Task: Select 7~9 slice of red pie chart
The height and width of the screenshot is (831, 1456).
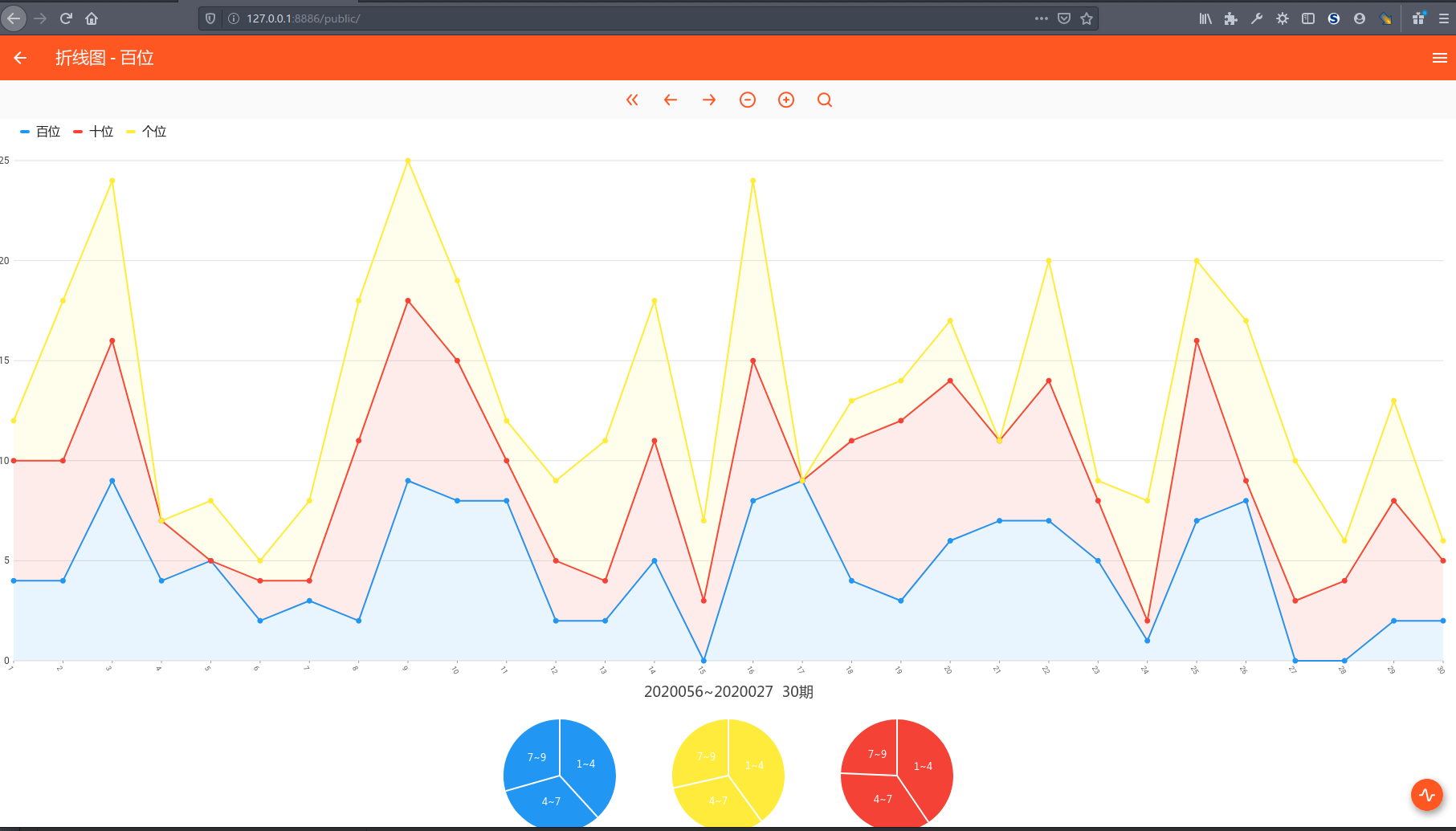Action: (x=877, y=754)
